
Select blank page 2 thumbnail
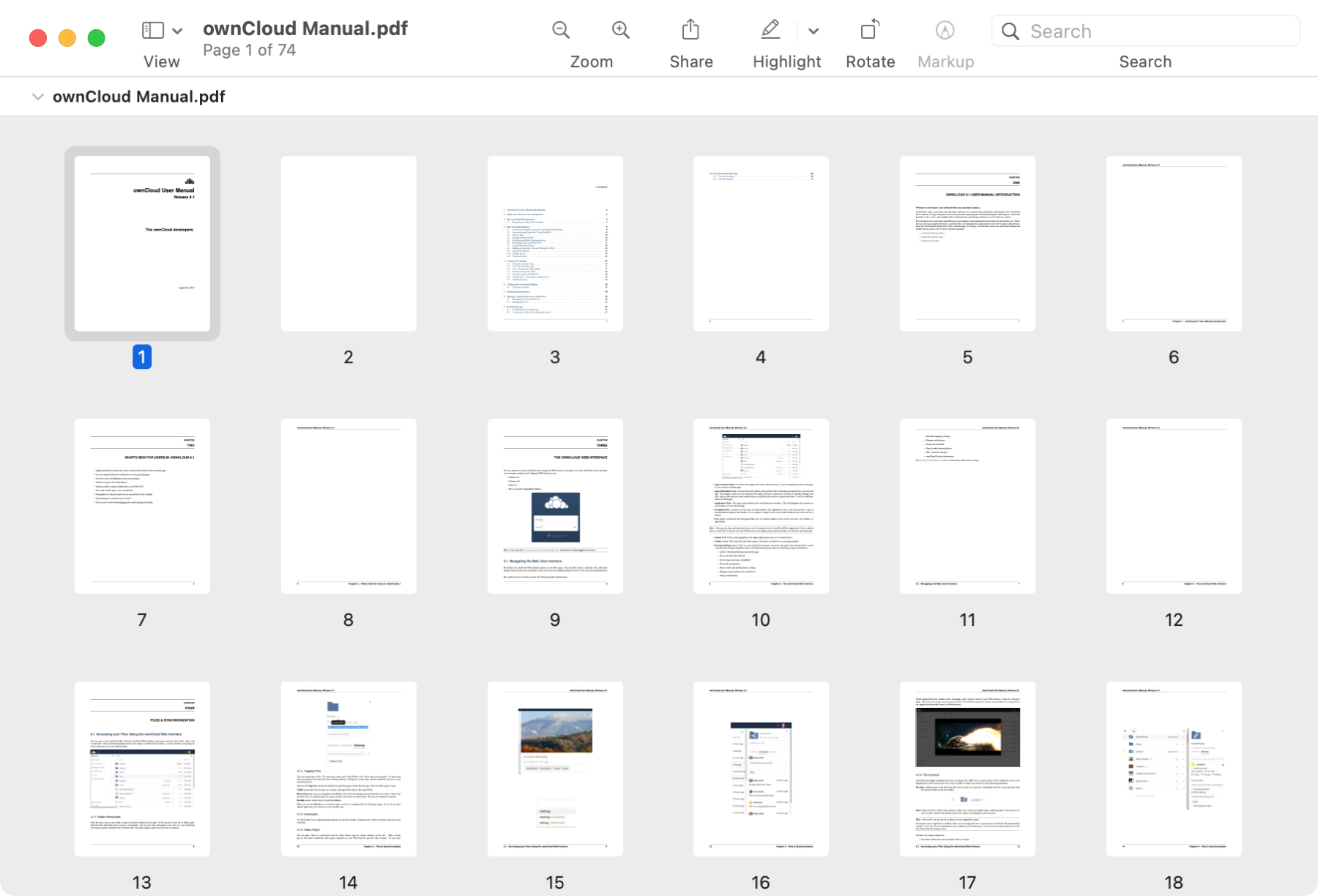click(x=349, y=244)
